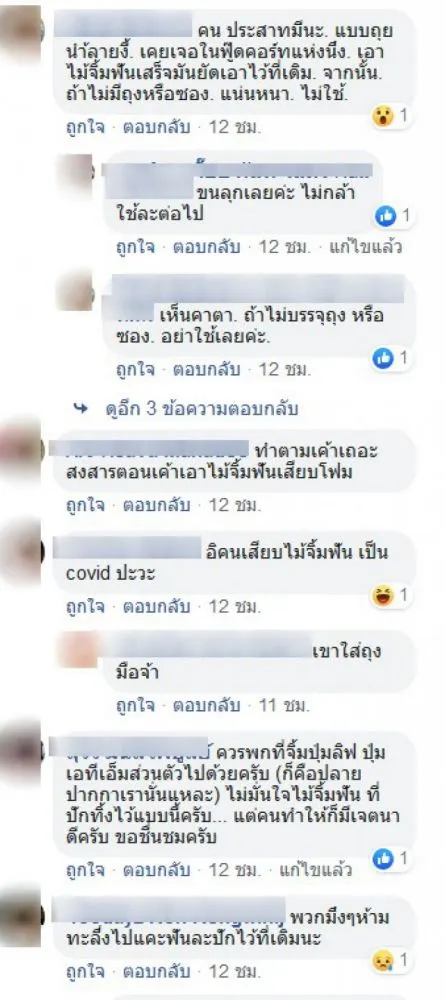The height and width of the screenshot is (1000, 445).
Task: Click the like reaction on the 'เห็นคาตา' reply
Action: pyautogui.click(x=383, y=358)
